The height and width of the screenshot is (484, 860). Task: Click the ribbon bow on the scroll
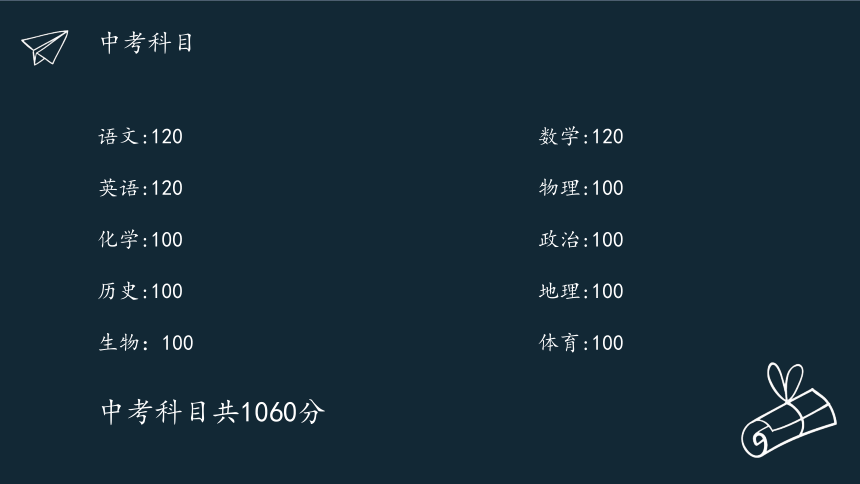tap(785, 381)
